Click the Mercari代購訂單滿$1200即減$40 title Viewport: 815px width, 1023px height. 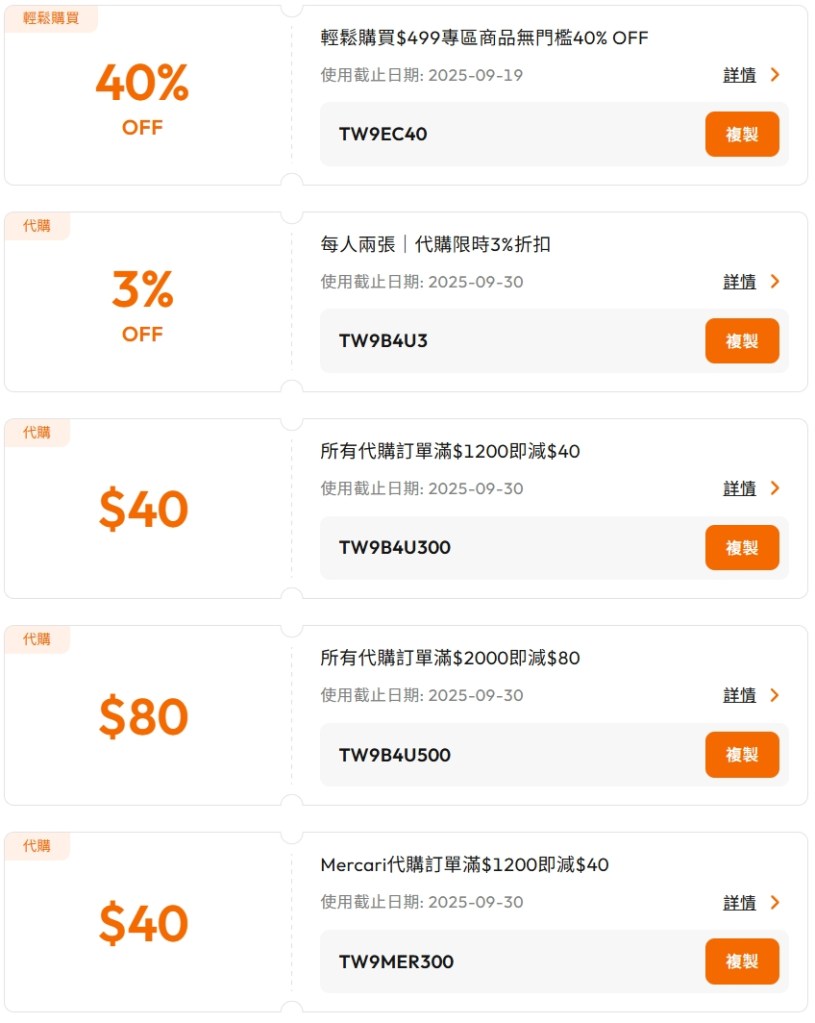(464, 865)
